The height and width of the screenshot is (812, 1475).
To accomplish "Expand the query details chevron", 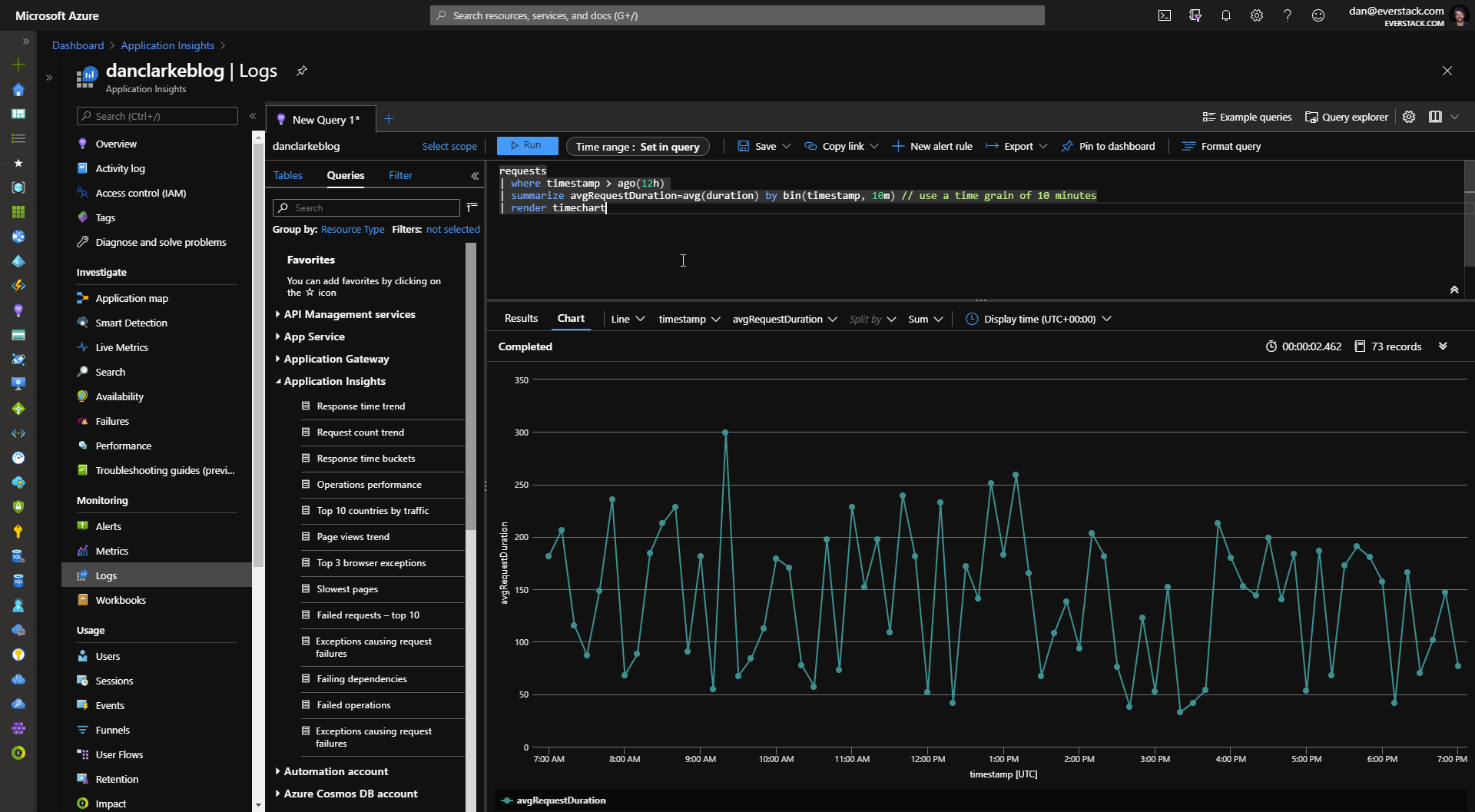I will tap(1443, 346).
